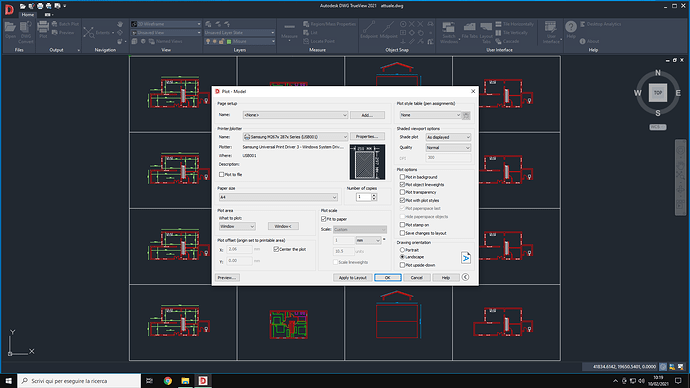
Task: Open Named Views in the View panel
Action: click(x=165, y=41)
